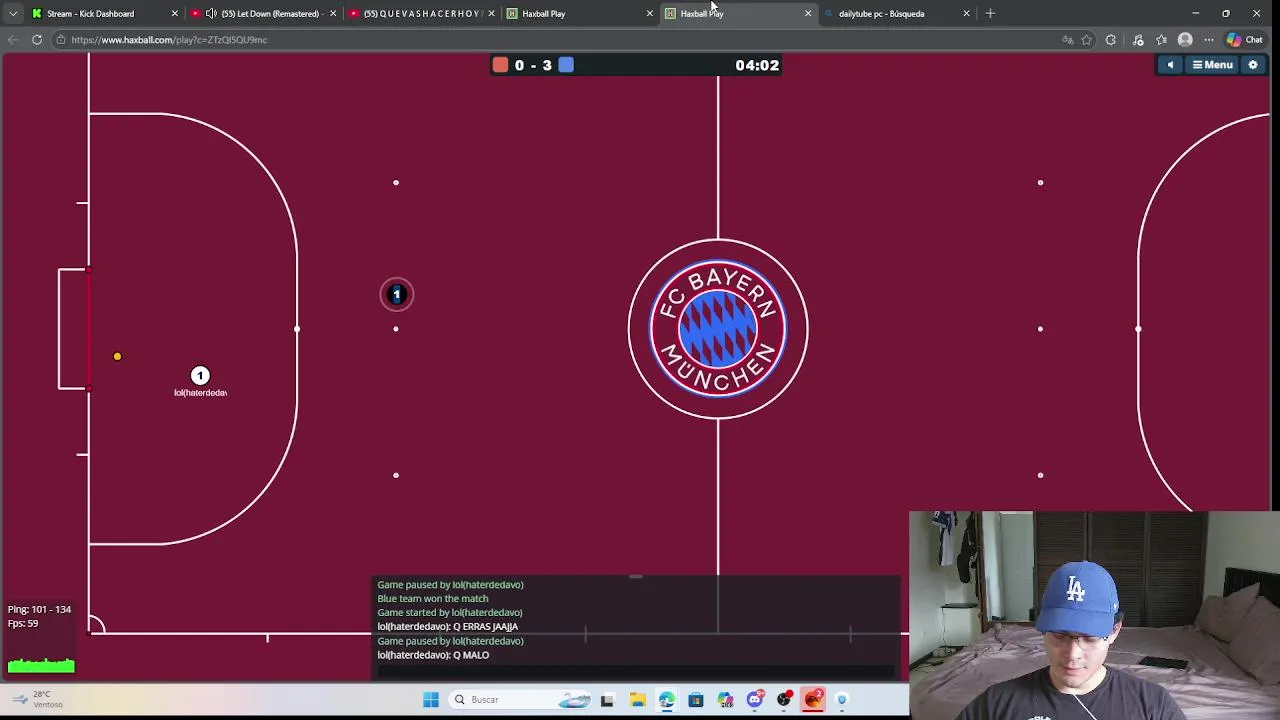Open the browser profile avatar
Image resolution: width=1280 pixels, height=720 pixels.
[x=1185, y=40]
